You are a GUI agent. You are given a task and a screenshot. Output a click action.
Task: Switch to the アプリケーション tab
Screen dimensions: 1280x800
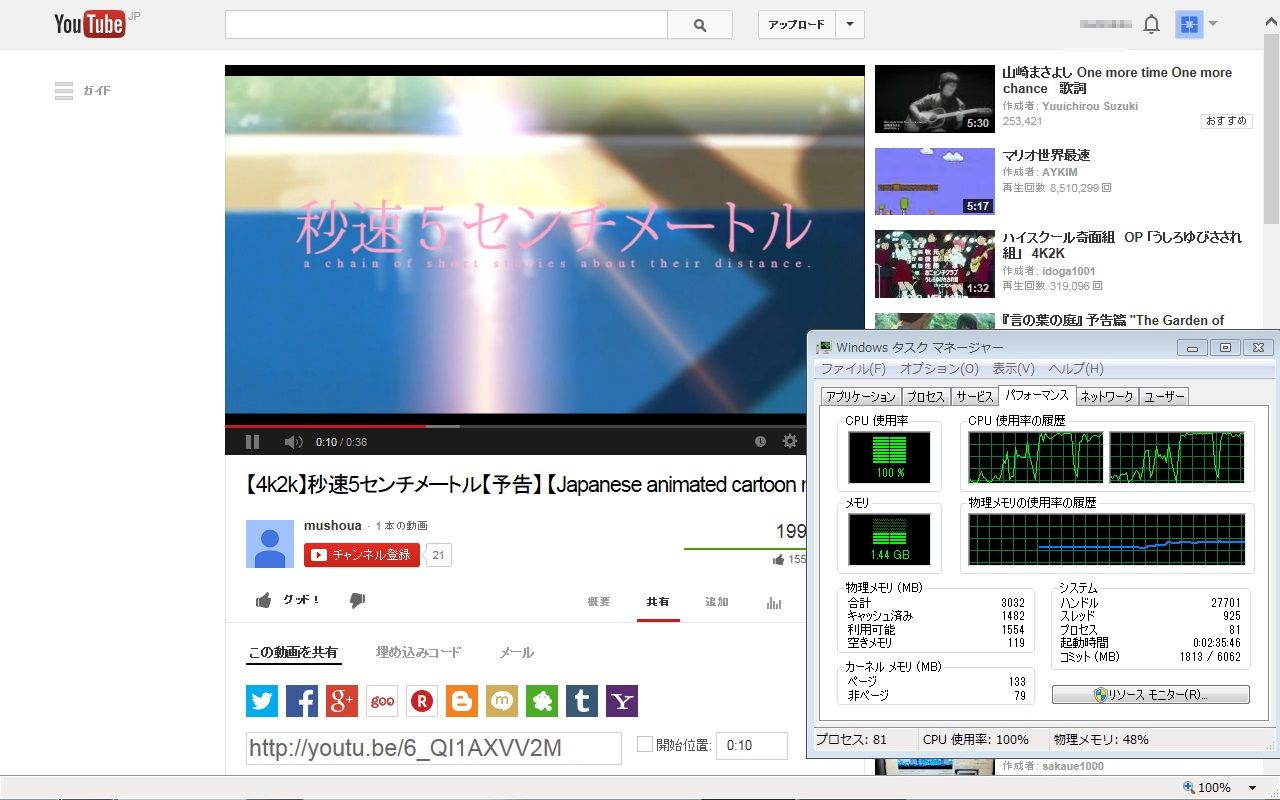click(860, 397)
